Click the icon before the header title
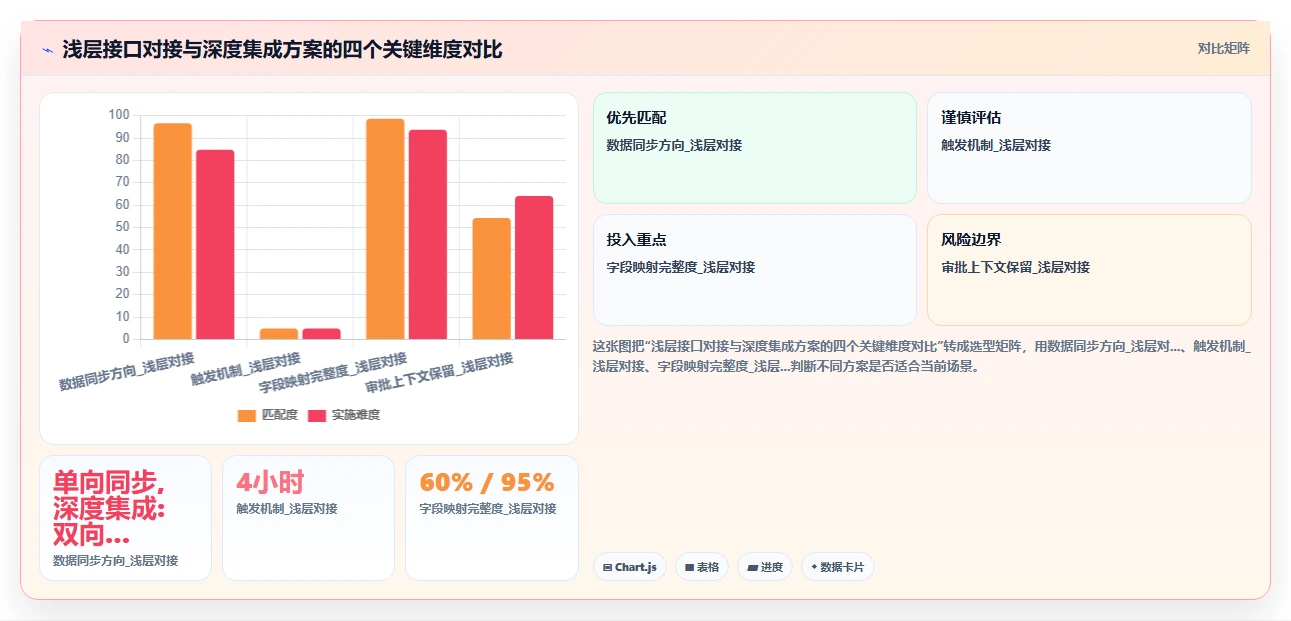 pos(47,49)
